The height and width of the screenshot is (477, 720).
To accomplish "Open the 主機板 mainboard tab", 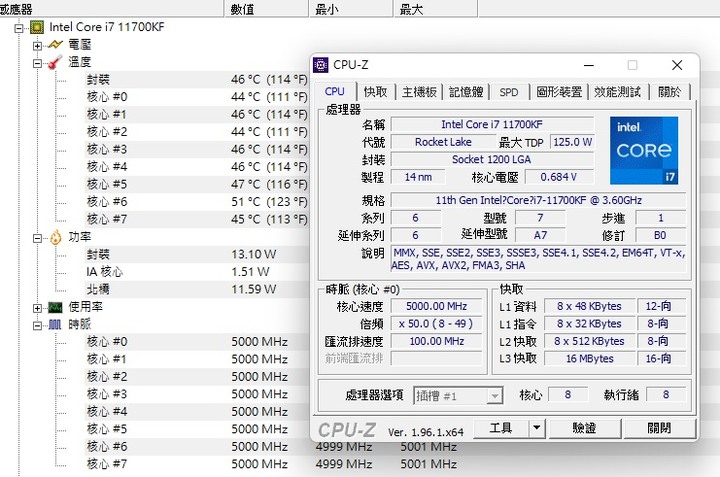I will 419,92.
